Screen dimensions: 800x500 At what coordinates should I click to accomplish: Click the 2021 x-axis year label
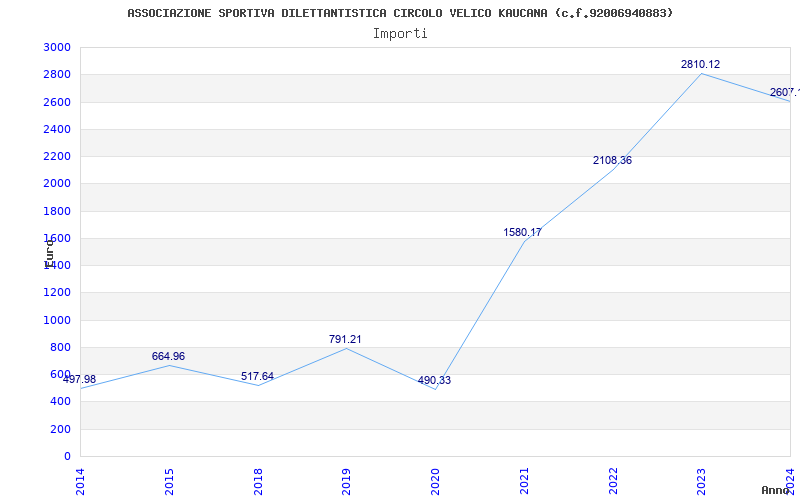[x=524, y=482]
